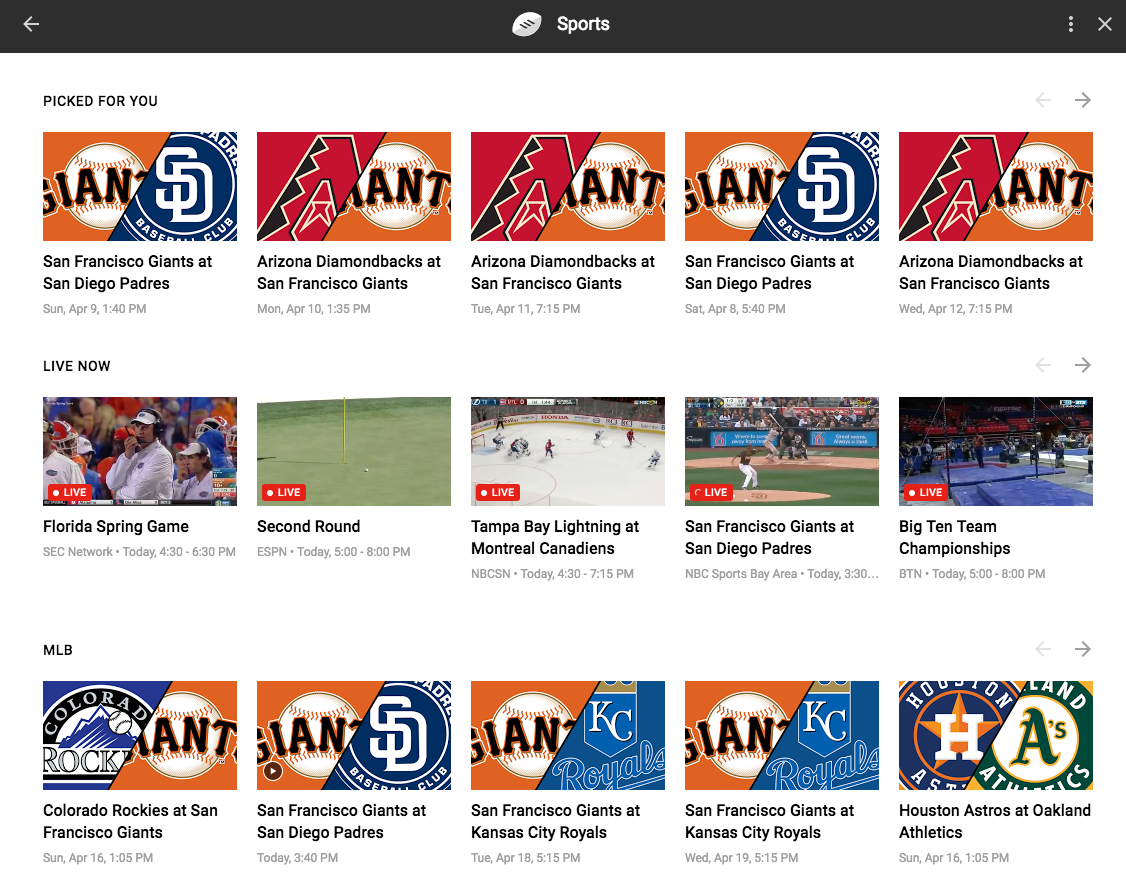Click the LIVE badge on NBC Sports Giants game
Viewport: 1126px width, 880px height.
coord(712,492)
